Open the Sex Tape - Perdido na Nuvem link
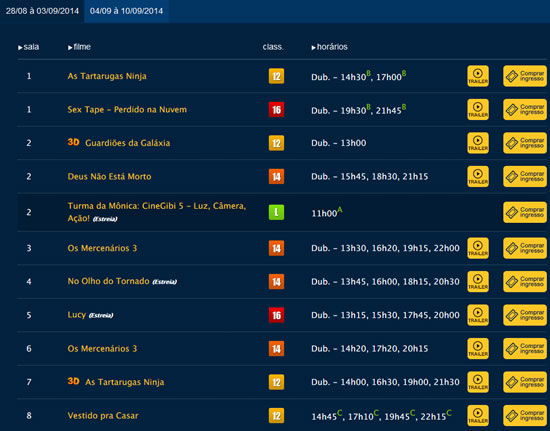Screen dimensions: 550x431 (127, 109)
